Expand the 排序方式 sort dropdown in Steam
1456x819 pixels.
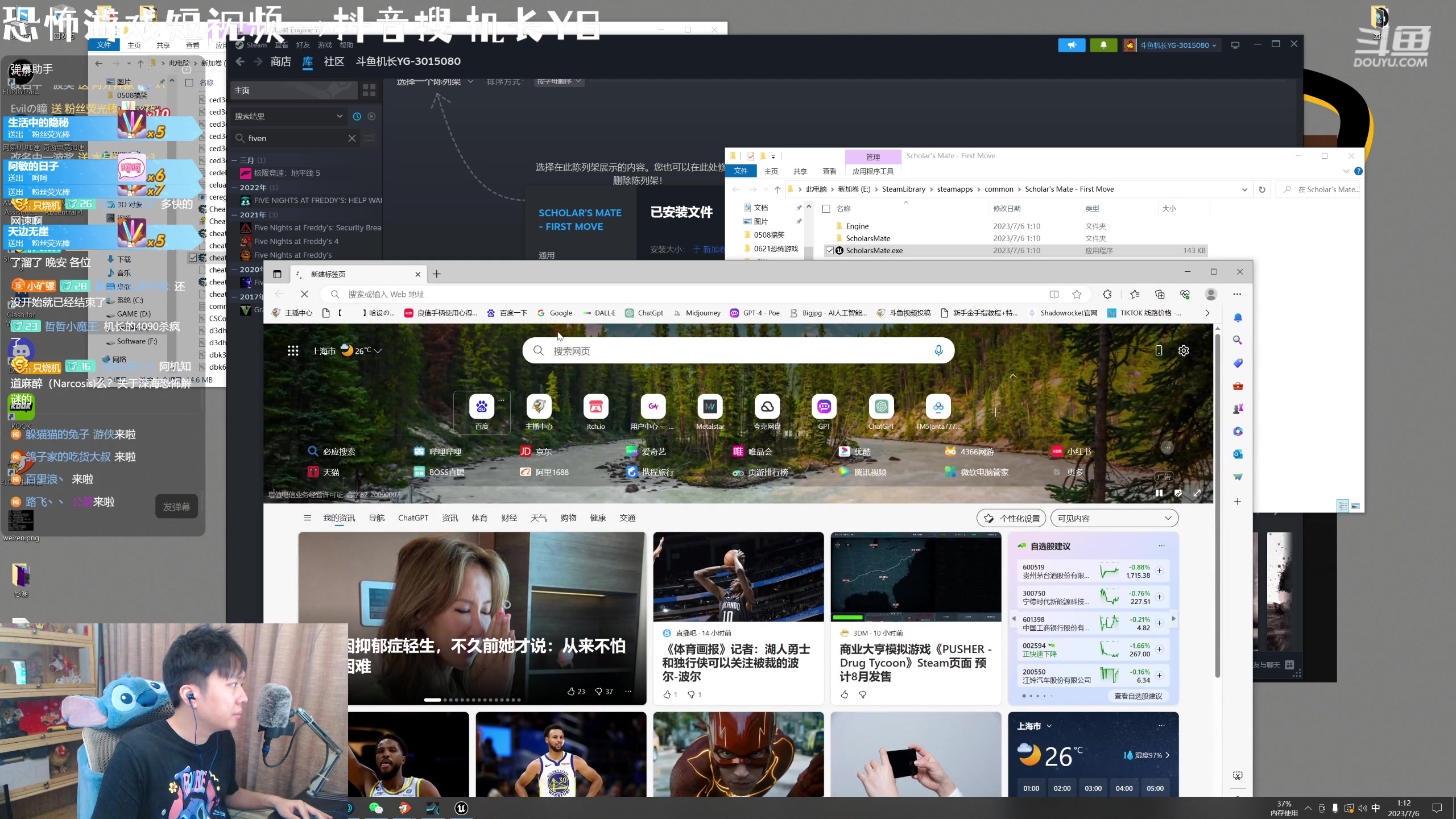point(558,81)
